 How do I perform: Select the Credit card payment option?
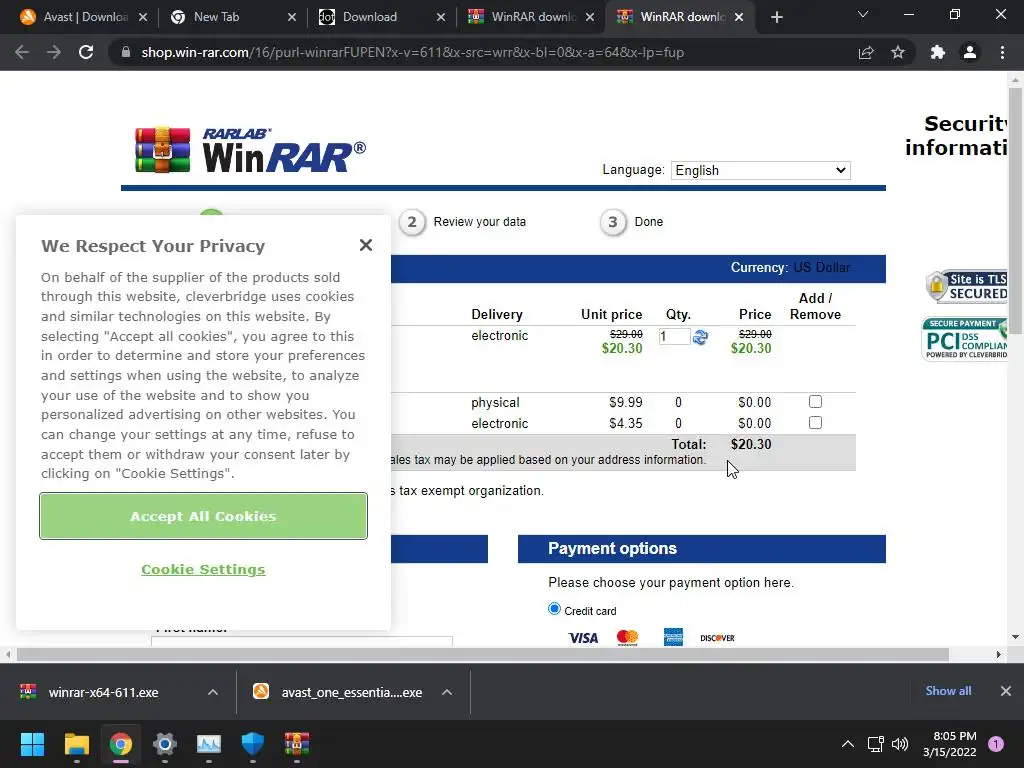pyautogui.click(x=554, y=609)
